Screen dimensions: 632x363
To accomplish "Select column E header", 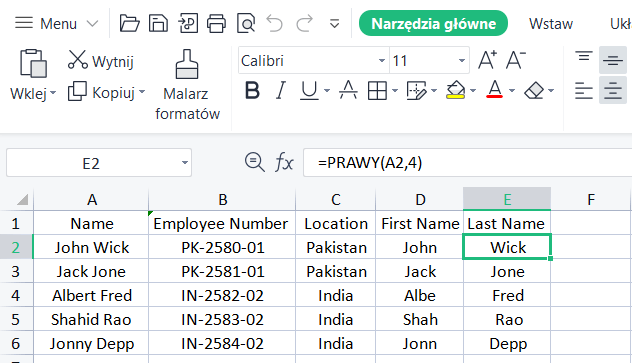I will pyautogui.click(x=507, y=199).
